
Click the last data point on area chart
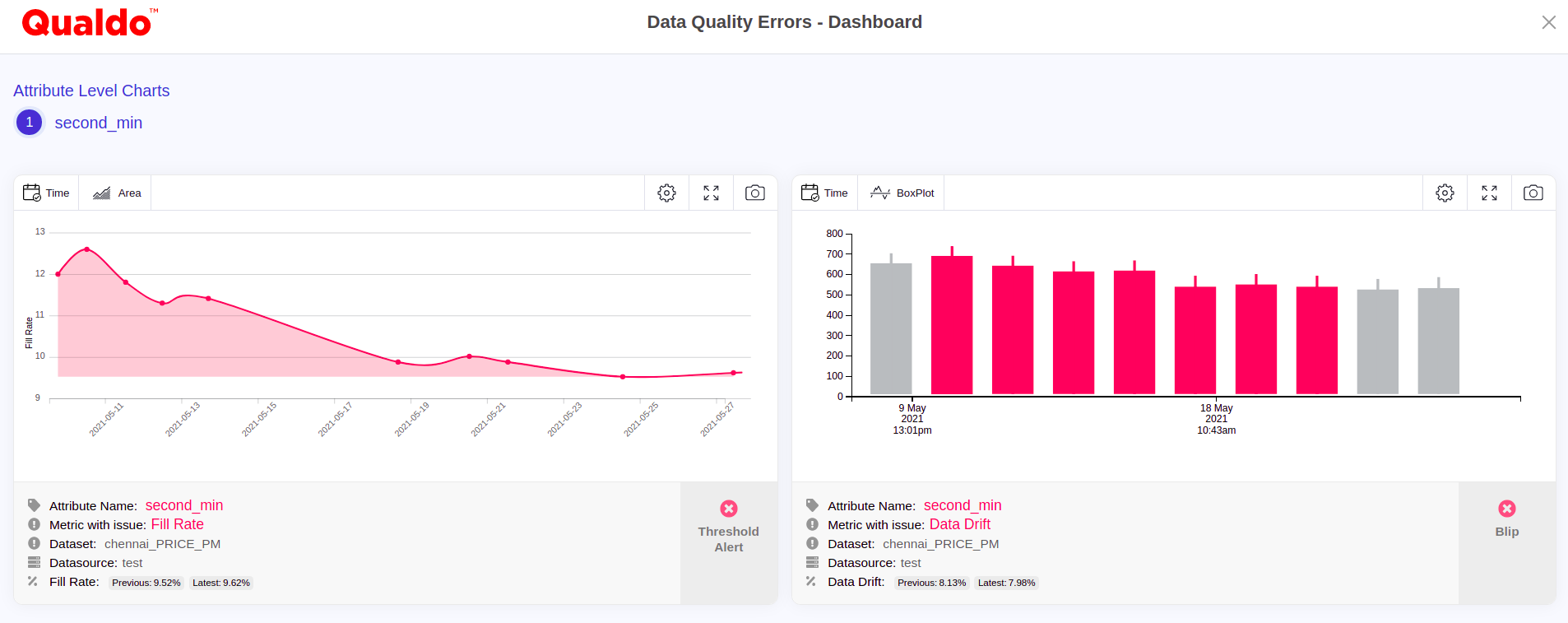pyautogui.click(x=734, y=373)
